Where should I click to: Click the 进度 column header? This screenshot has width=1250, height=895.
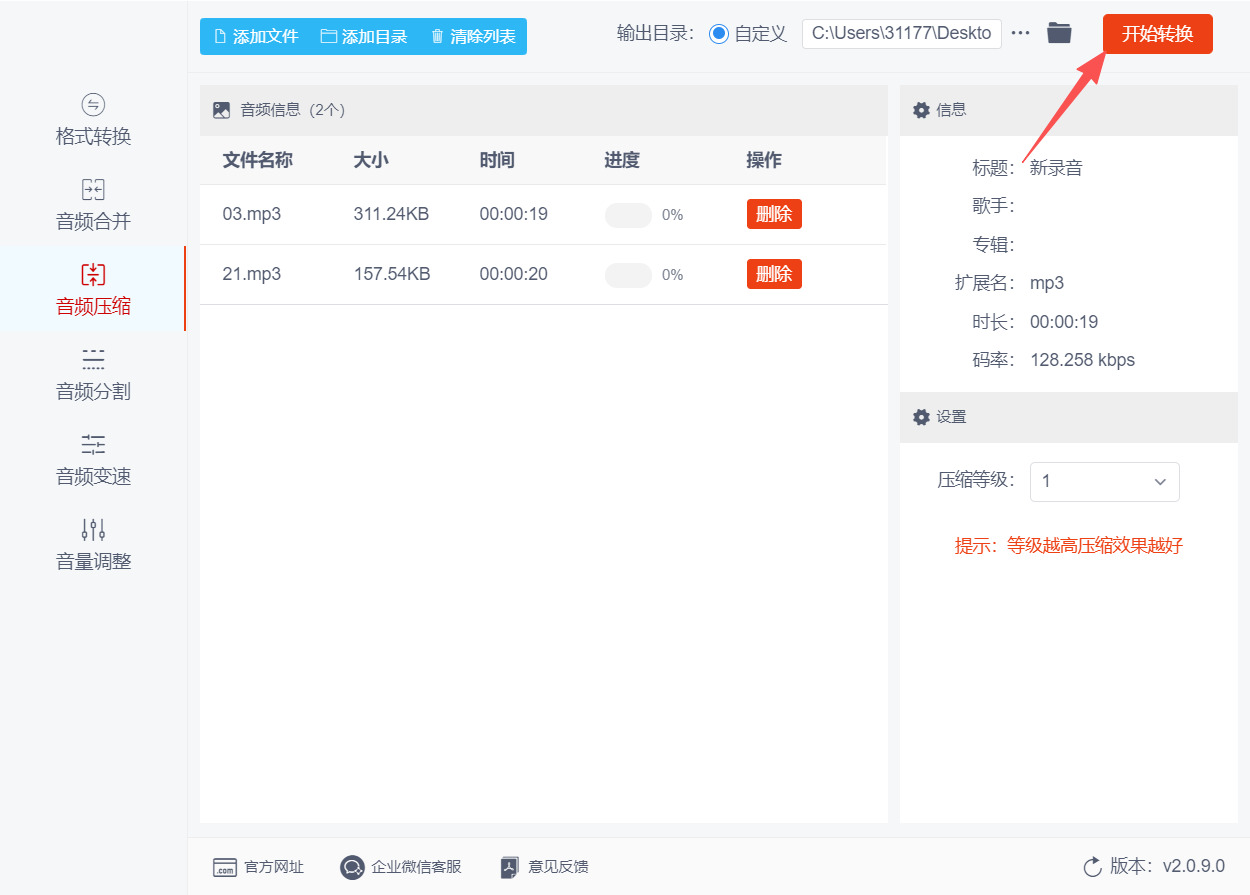[x=622, y=160]
